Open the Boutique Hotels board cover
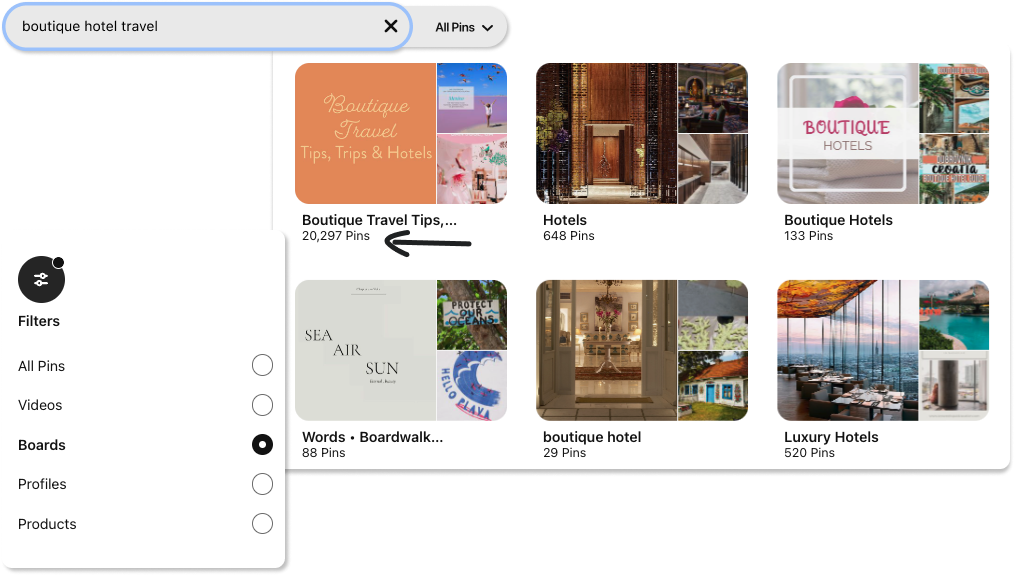The height and width of the screenshot is (575, 1014). click(883, 133)
